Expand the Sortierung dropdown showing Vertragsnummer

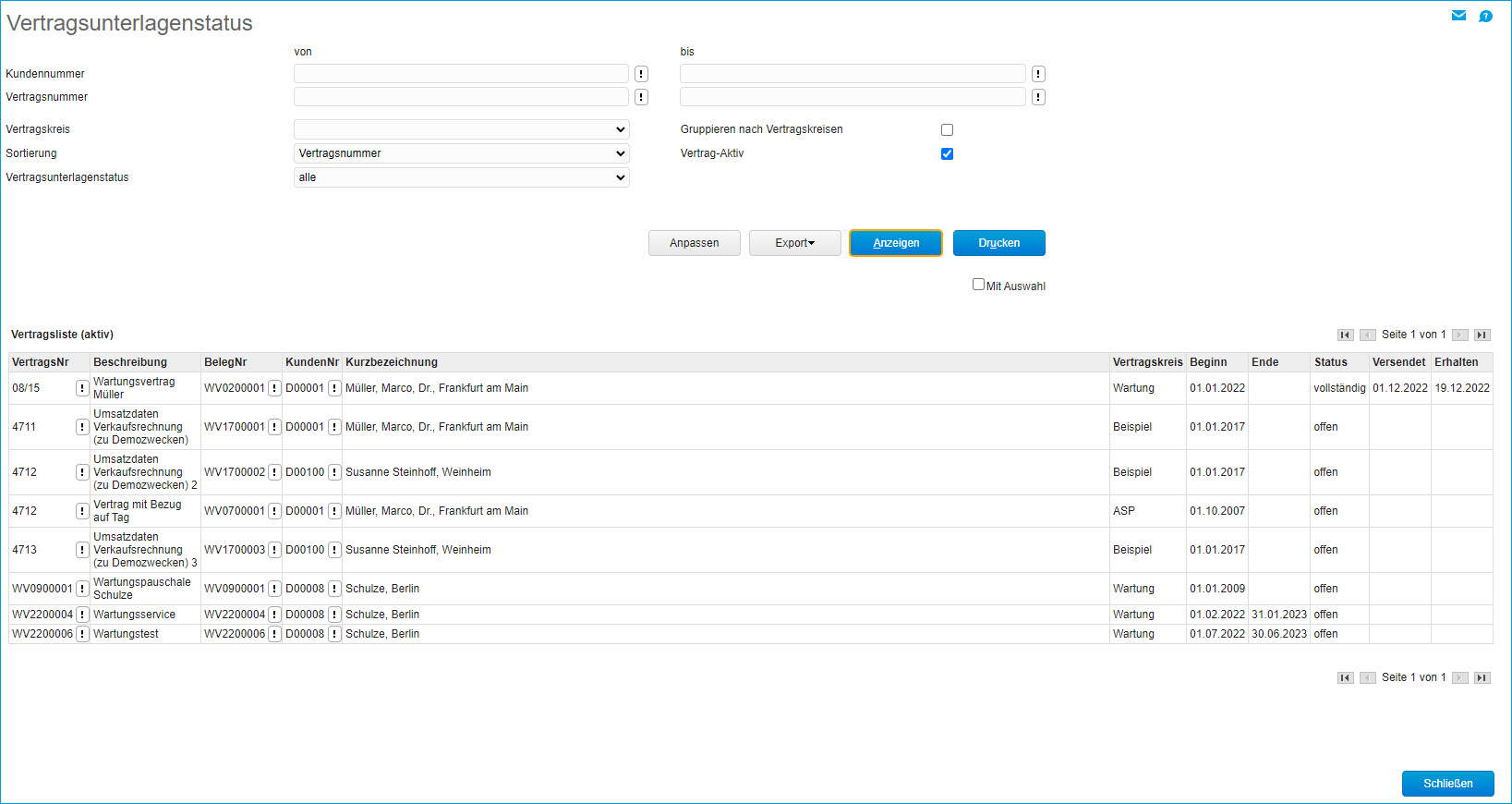click(x=461, y=153)
